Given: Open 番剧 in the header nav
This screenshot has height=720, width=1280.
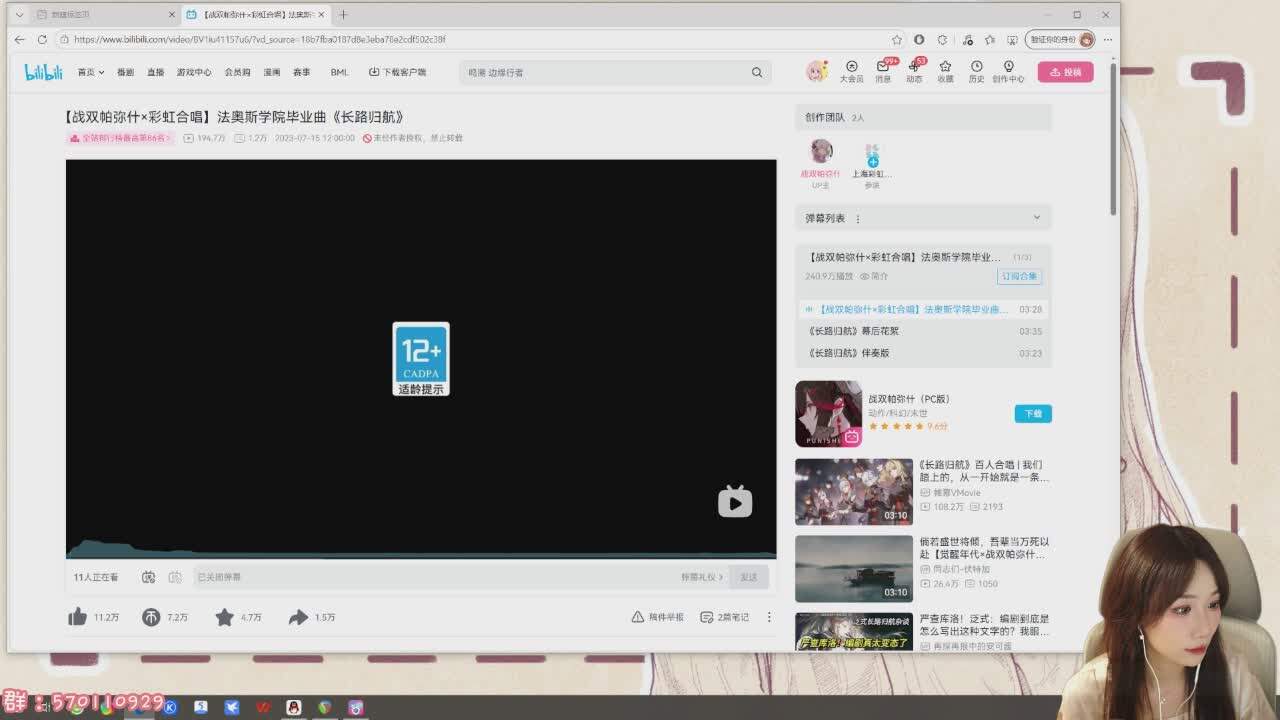Looking at the screenshot, I should pos(125,72).
